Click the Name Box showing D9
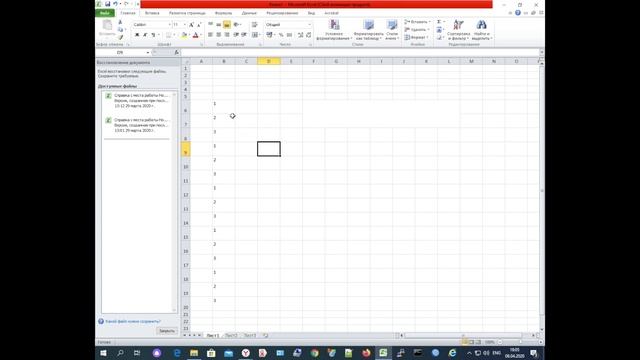This screenshot has height=360, width=640. tap(121, 53)
